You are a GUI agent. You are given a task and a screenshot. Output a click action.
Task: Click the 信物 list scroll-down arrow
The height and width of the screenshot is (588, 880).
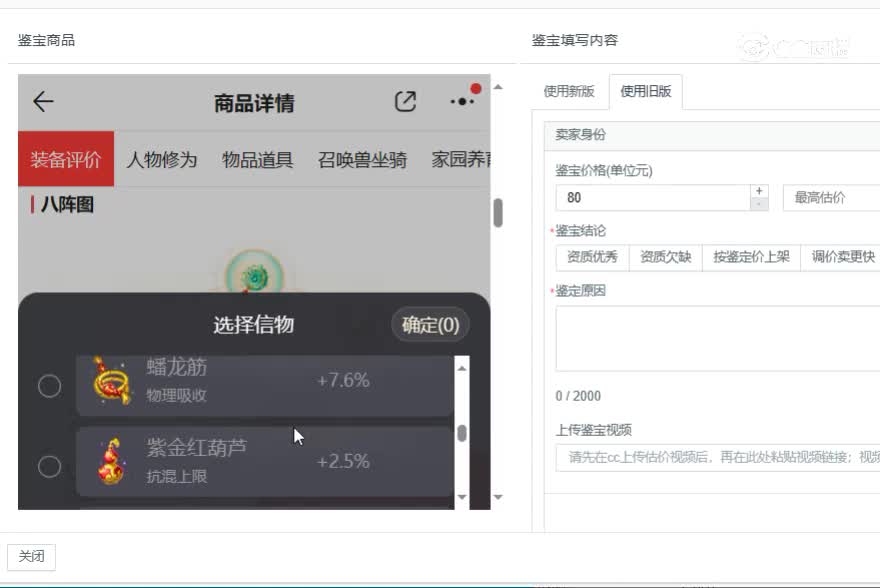click(x=462, y=497)
